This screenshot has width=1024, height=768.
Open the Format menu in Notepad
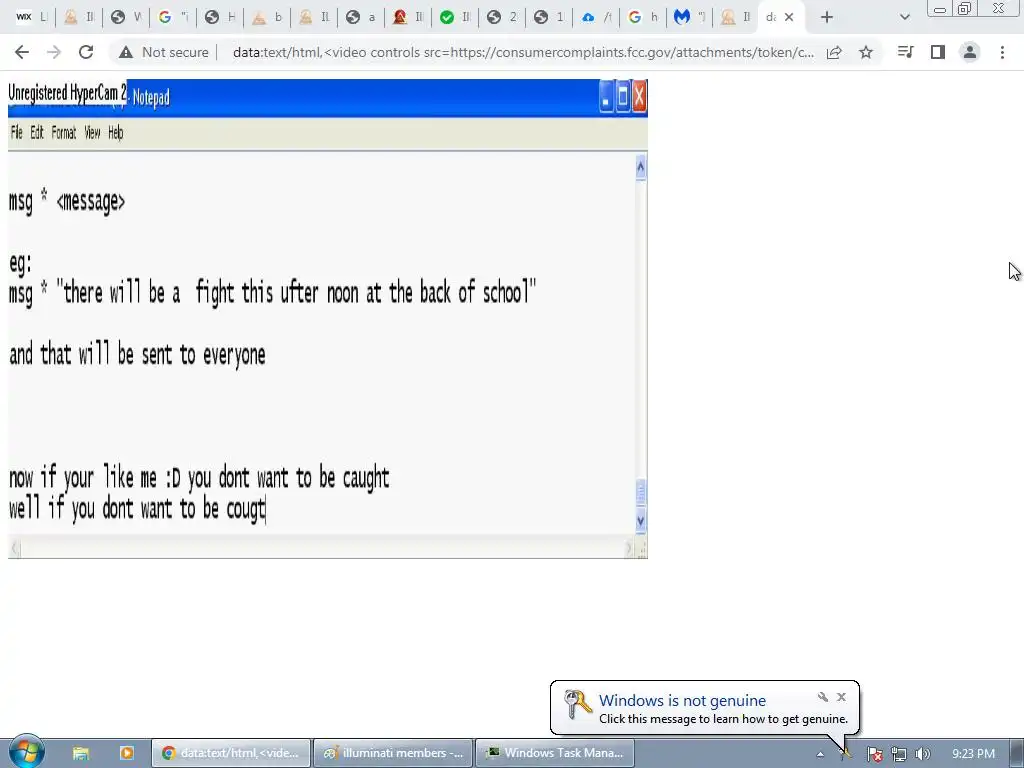pos(64,133)
